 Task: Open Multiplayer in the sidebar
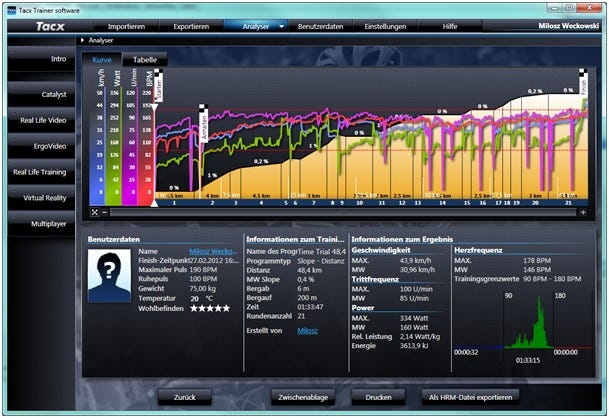tap(41, 224)
